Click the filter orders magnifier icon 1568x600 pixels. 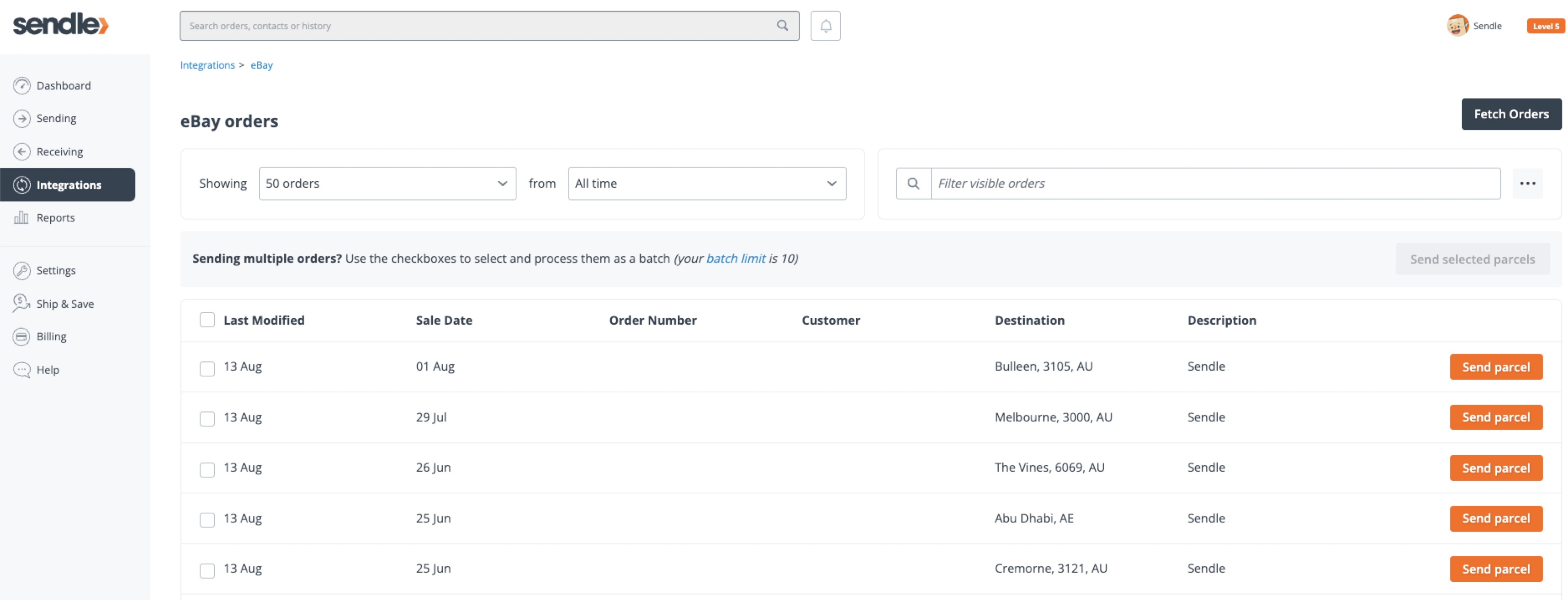click(913, 183)
